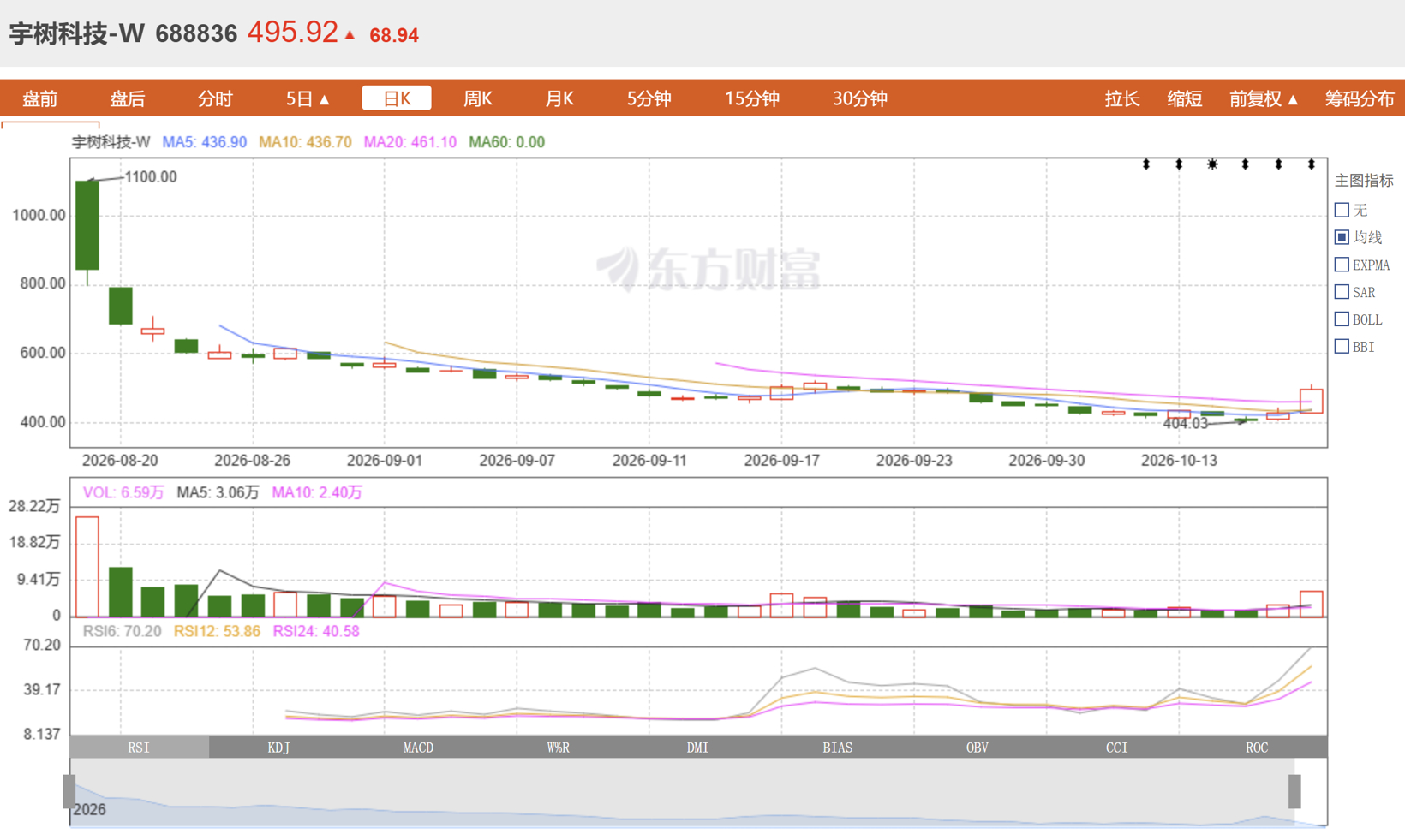Viewport: 1405px width, 840px height.
Task: Show the 30分钟 chart
Action: pyautogui.click(x=860, y=98)
